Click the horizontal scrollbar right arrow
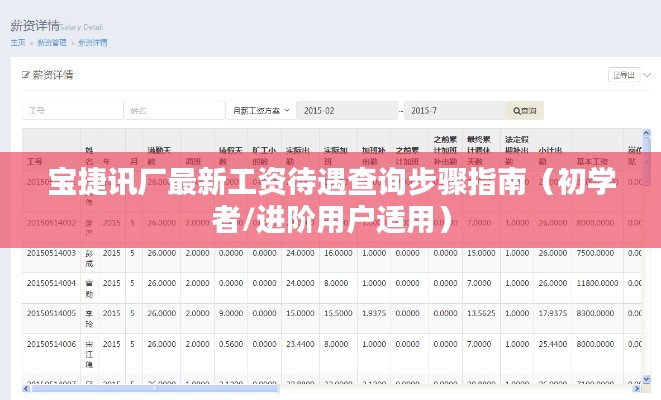This screenshot has width=661, height=400. [637, 388]
